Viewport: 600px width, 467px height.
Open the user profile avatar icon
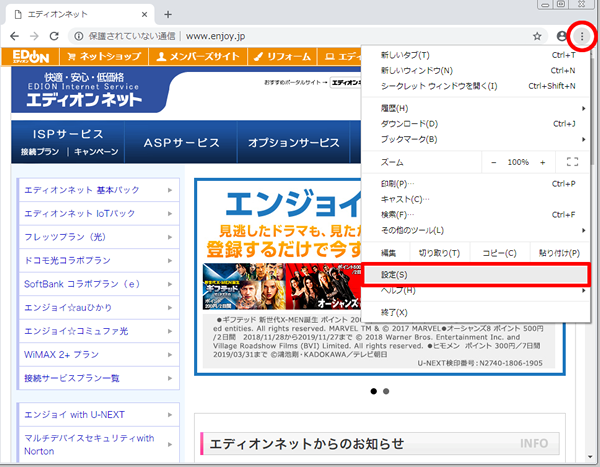[561, 36]
